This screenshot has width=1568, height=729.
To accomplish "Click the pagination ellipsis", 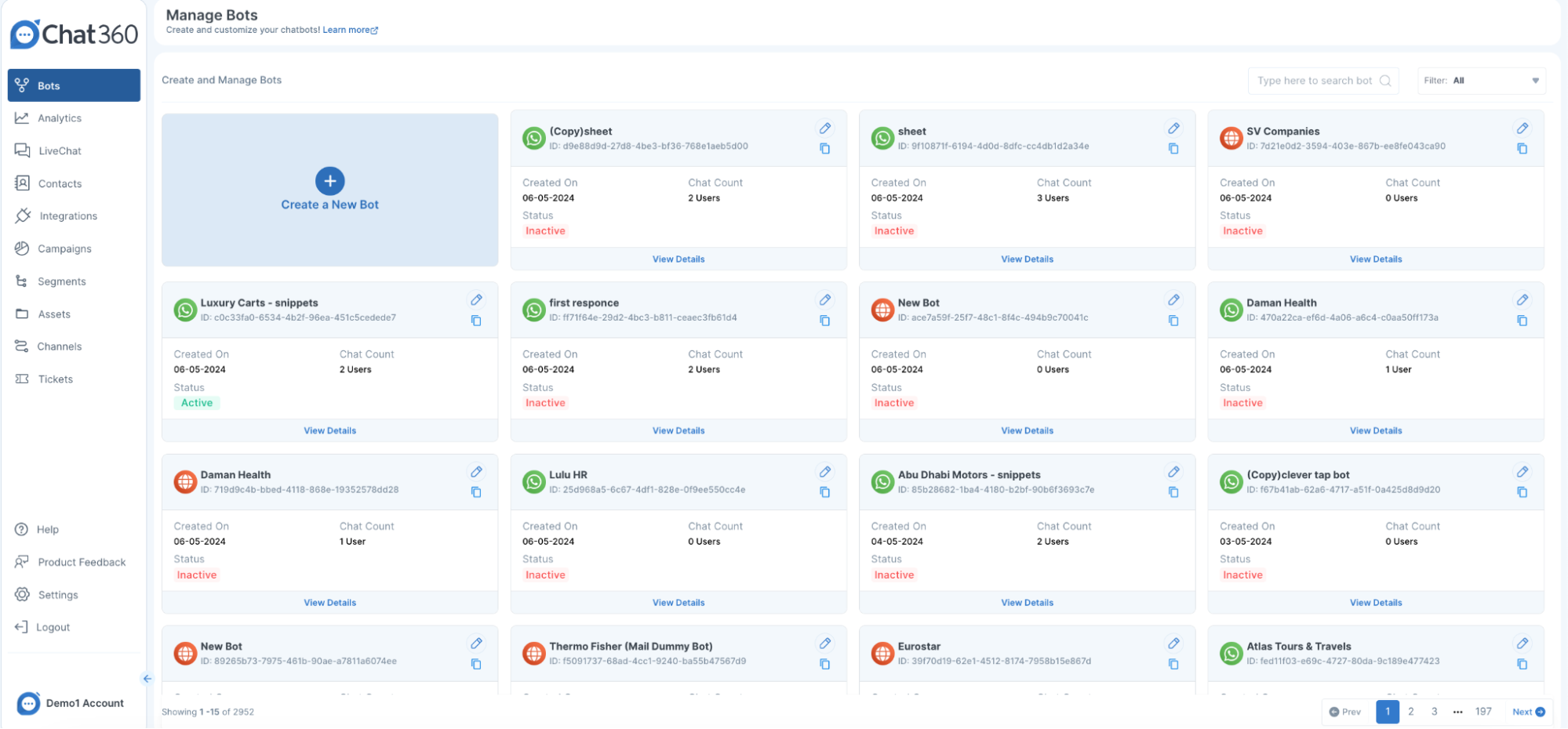I will 1457,713.
